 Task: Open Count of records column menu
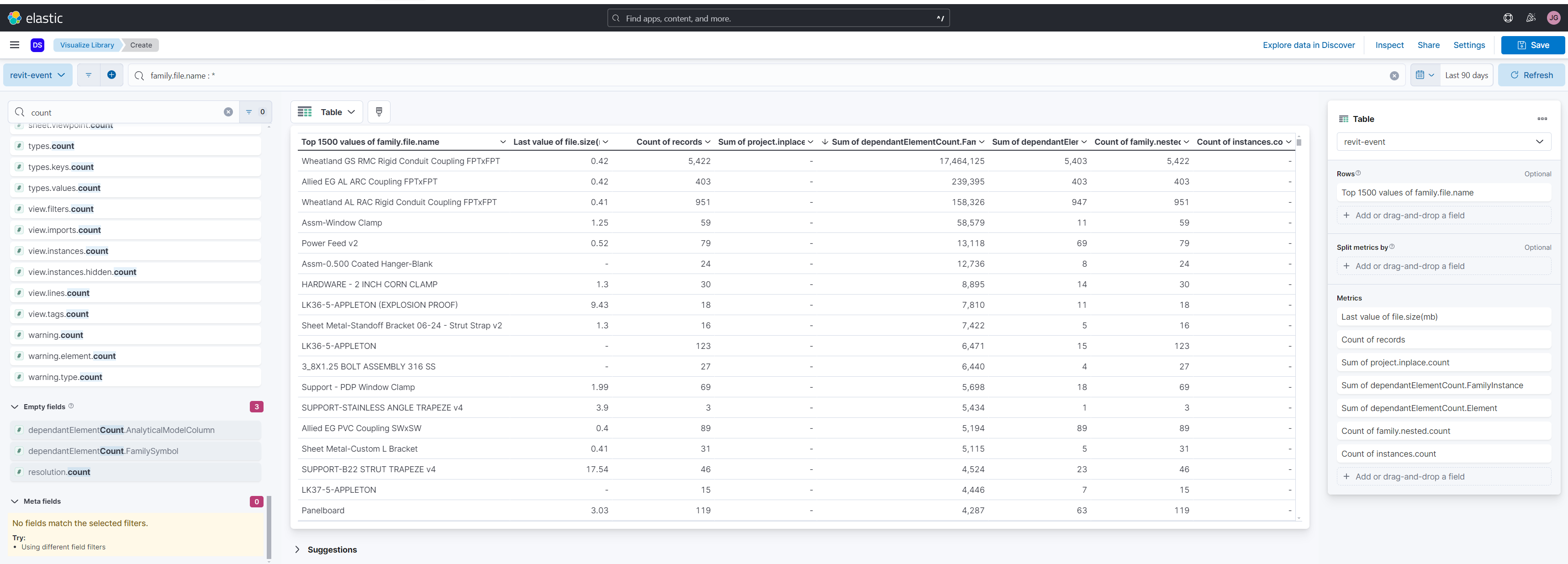click(x=707, y=142)
